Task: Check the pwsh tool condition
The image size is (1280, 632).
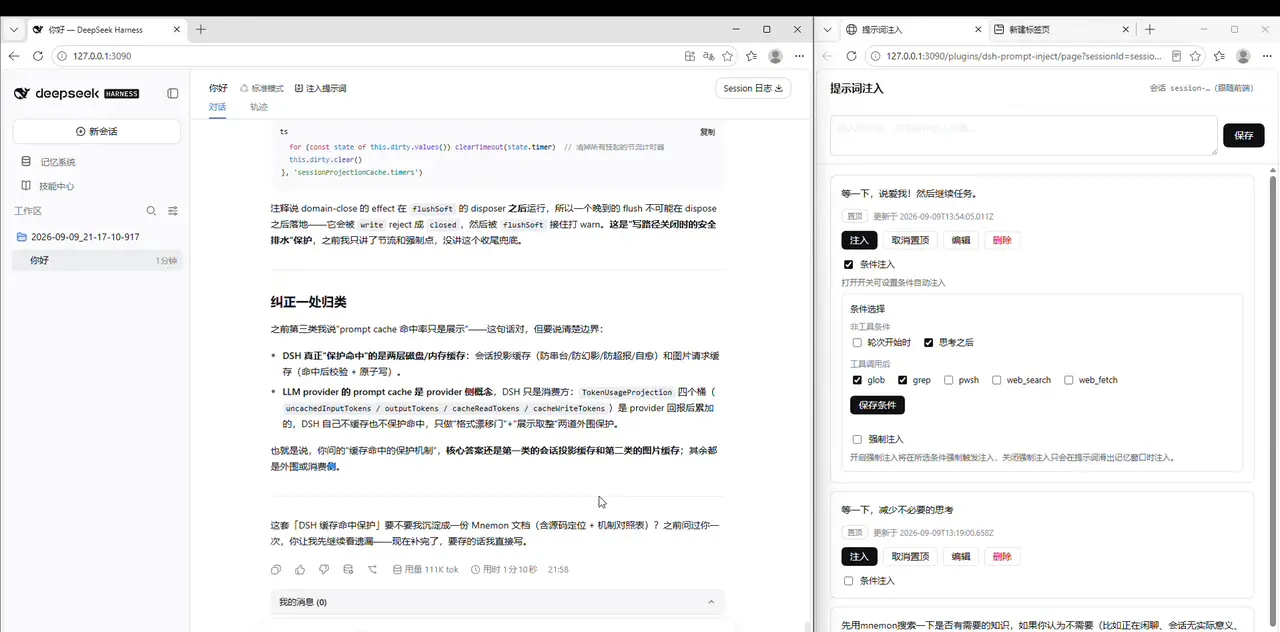Action: [949, 380]
